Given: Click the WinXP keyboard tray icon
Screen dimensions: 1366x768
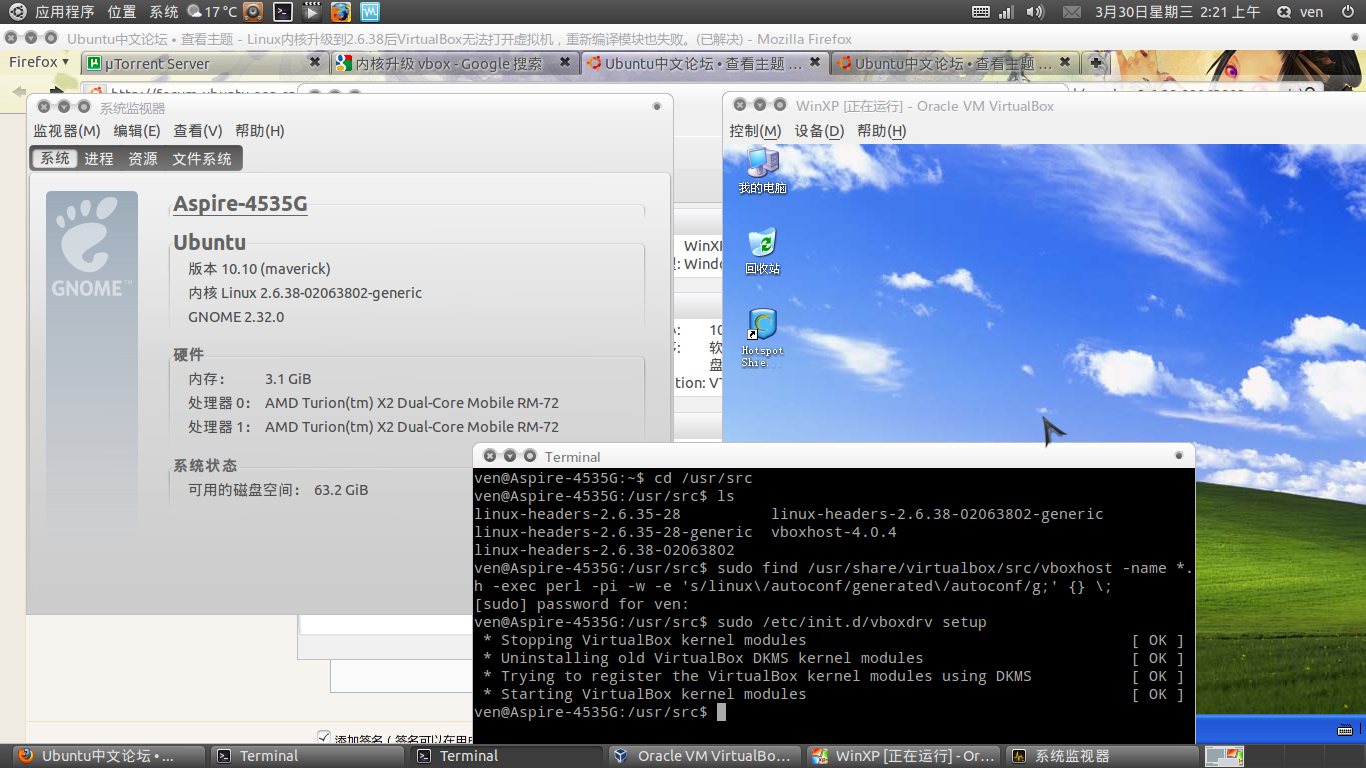Looking at the screenshot, I should pos(1346,729).
